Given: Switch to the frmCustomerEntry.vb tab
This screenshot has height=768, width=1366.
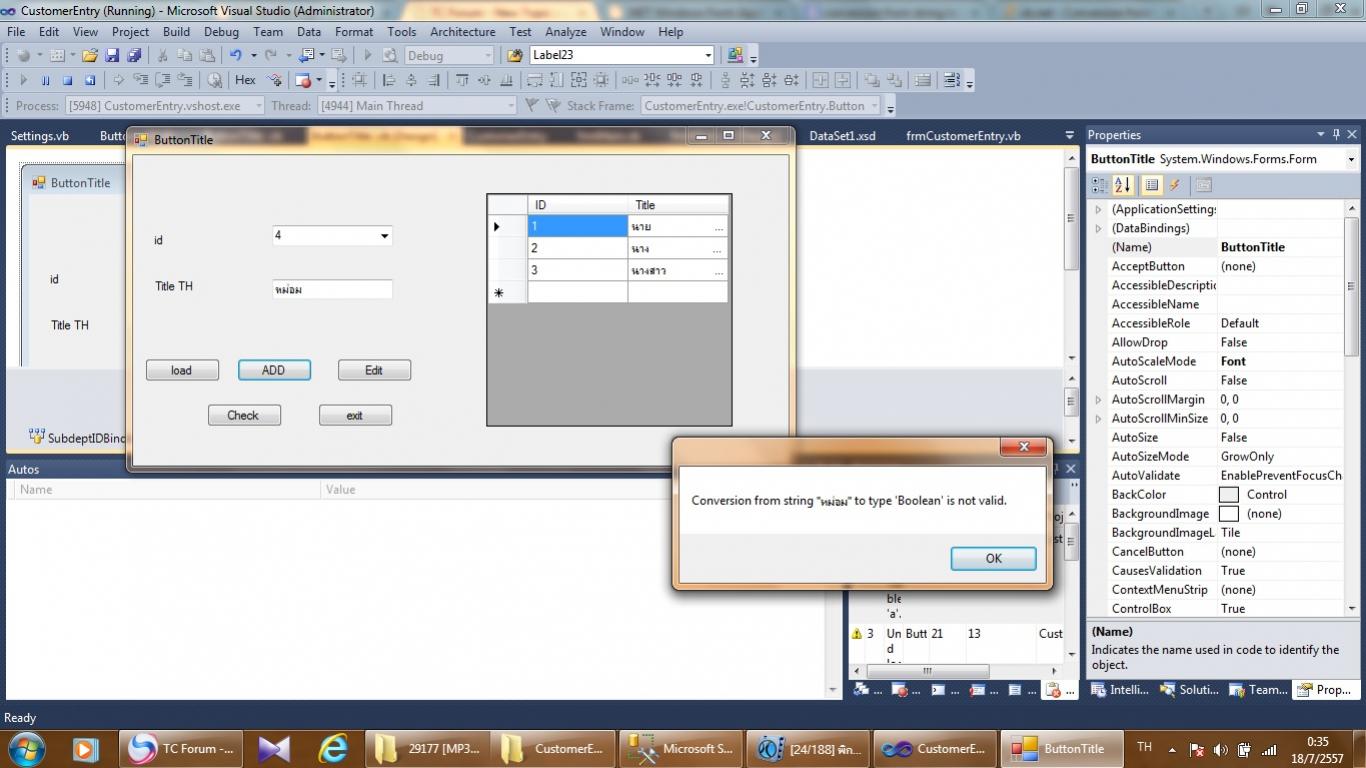Looking at the screenshot, I should tap(962, 136).
